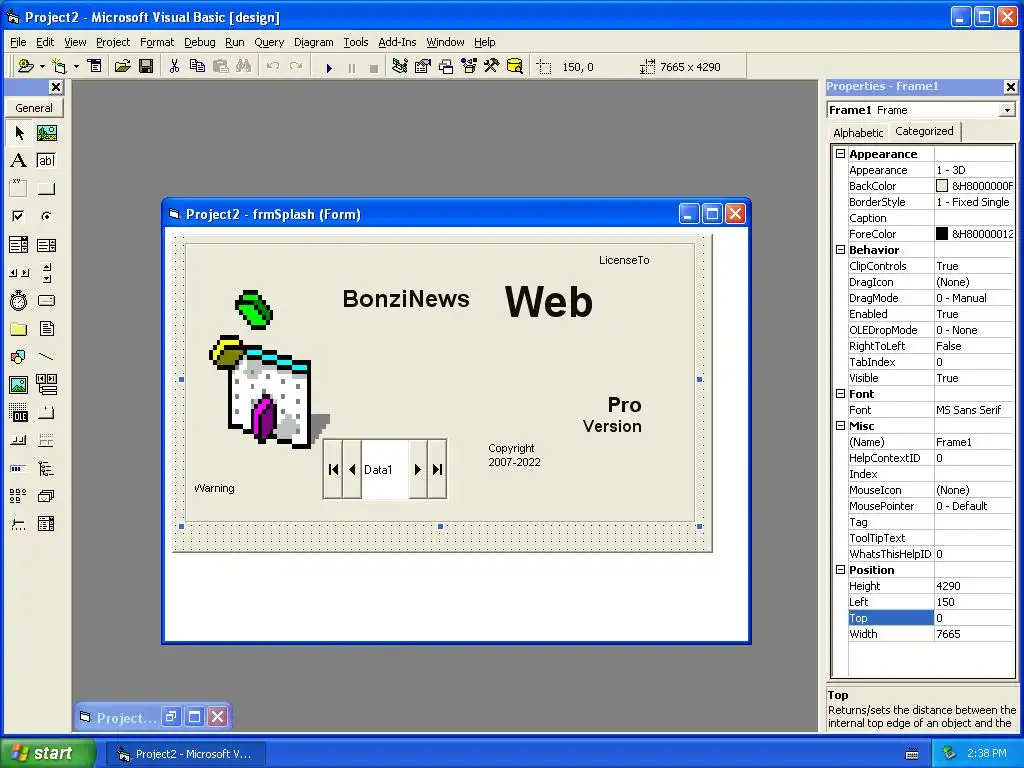The width and height of the screenshot is (1024, 768).
Task: Click the ForeColor black color swatch
Action: coord(942,234)
